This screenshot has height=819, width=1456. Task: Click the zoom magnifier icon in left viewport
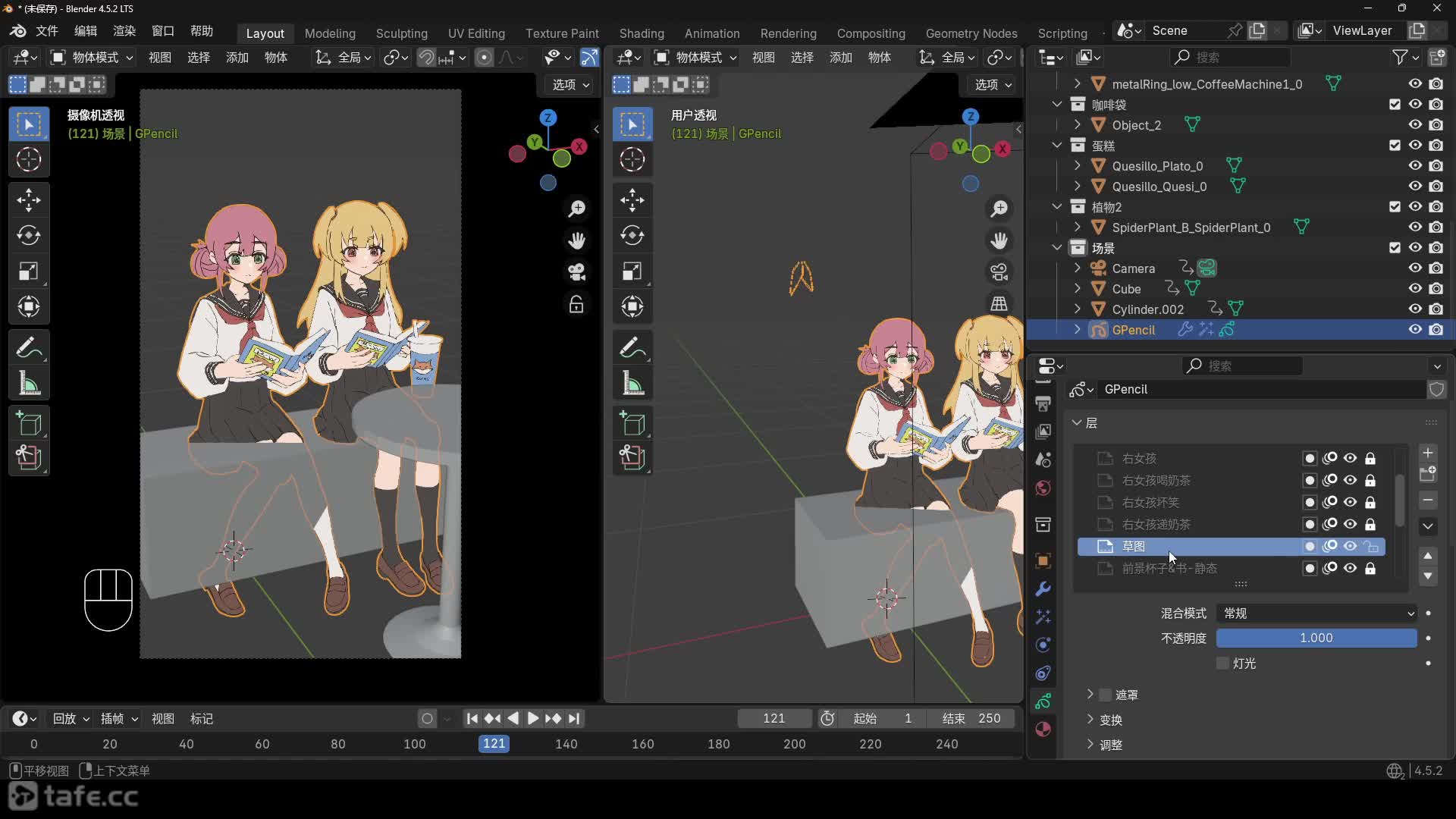pyautogui.click(x=577, y=209)
